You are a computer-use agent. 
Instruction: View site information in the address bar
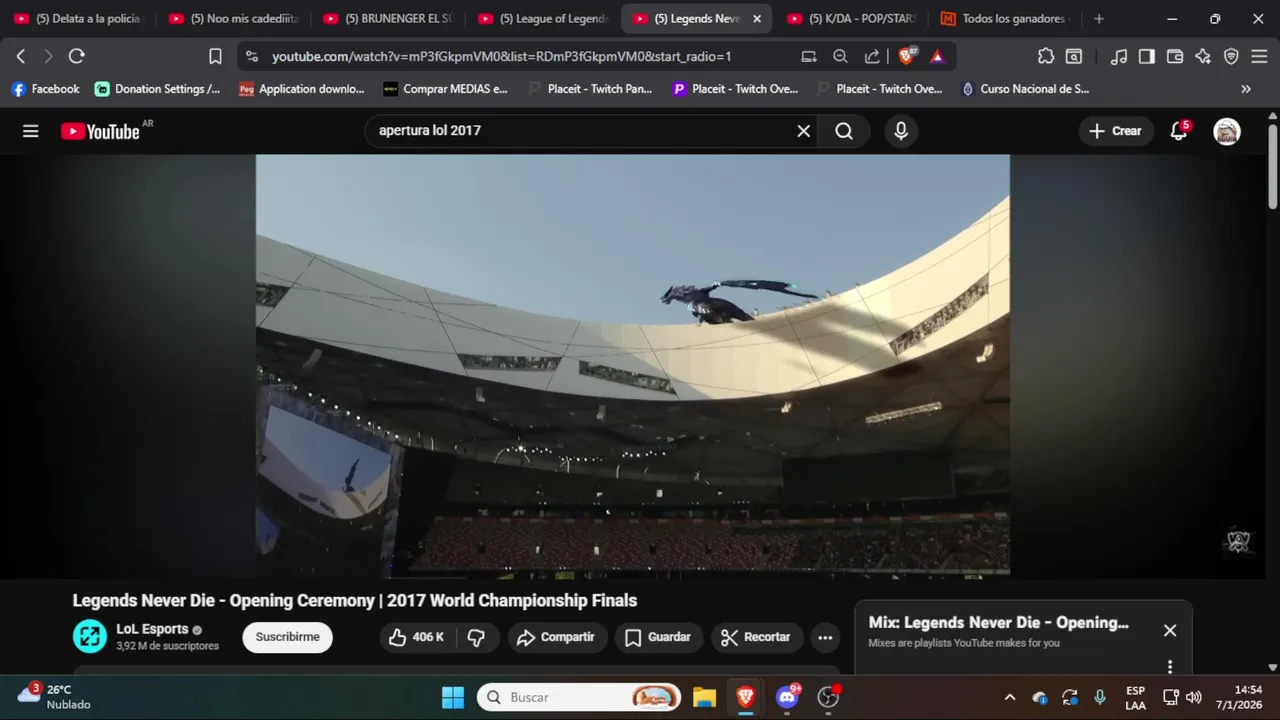251,56
